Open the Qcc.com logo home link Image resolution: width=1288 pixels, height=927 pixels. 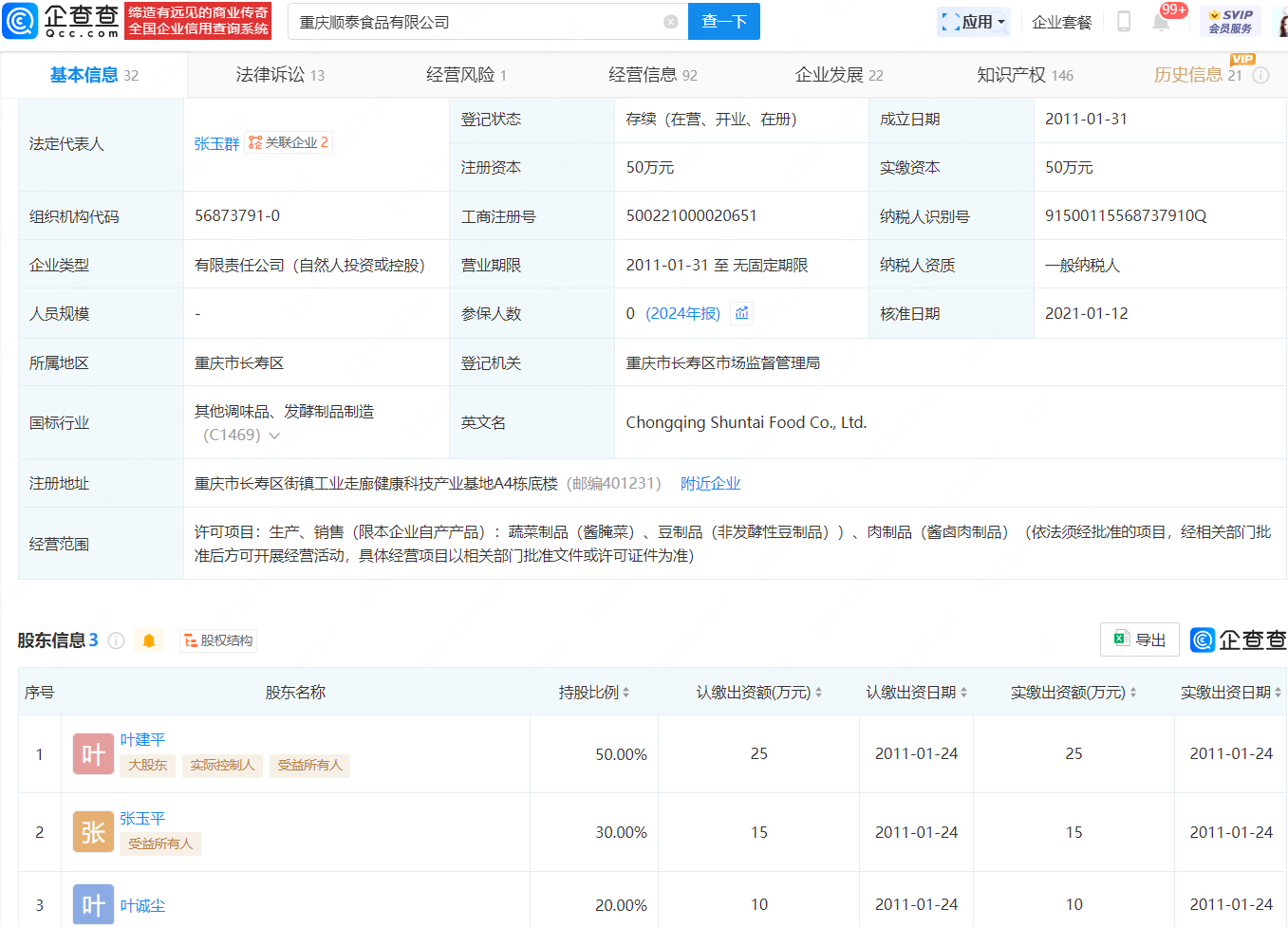click(x=62, y=21)
